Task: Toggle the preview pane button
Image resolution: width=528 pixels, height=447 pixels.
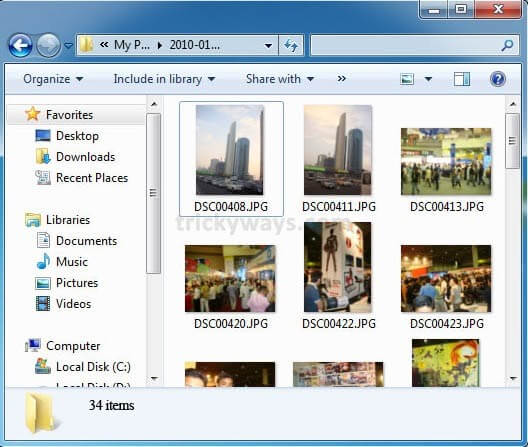Action: 462,79
